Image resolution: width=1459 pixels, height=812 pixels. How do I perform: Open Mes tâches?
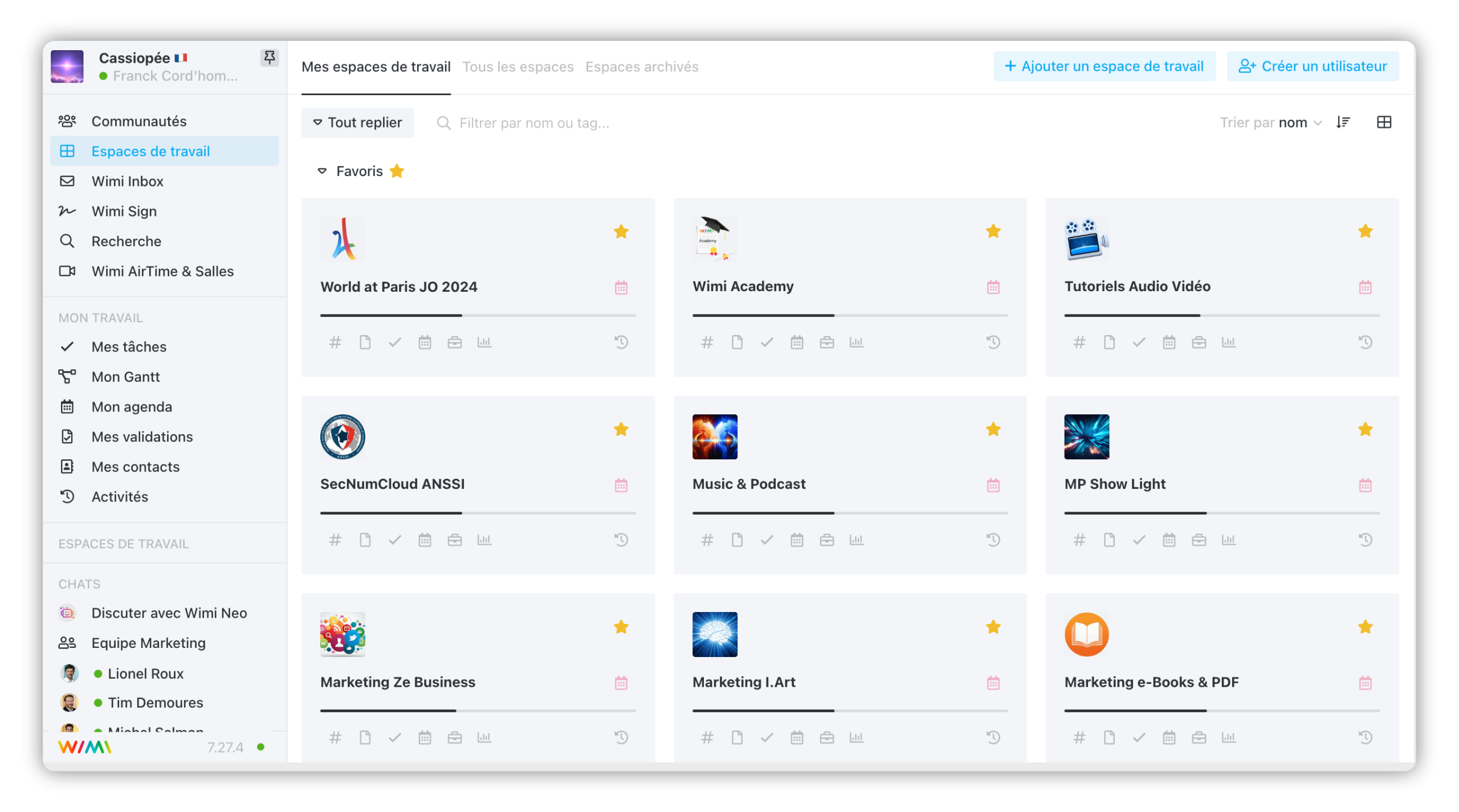click(164, 347)
